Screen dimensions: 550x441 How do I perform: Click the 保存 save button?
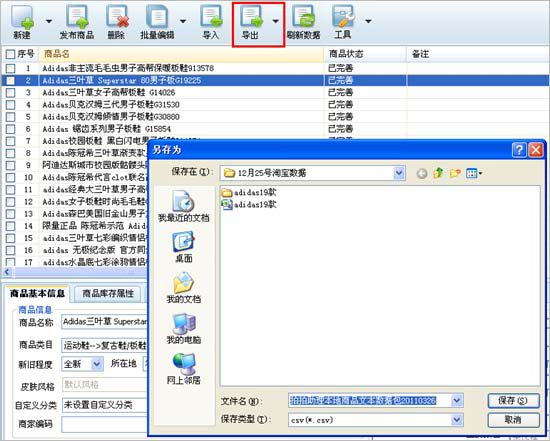point(513,400)
